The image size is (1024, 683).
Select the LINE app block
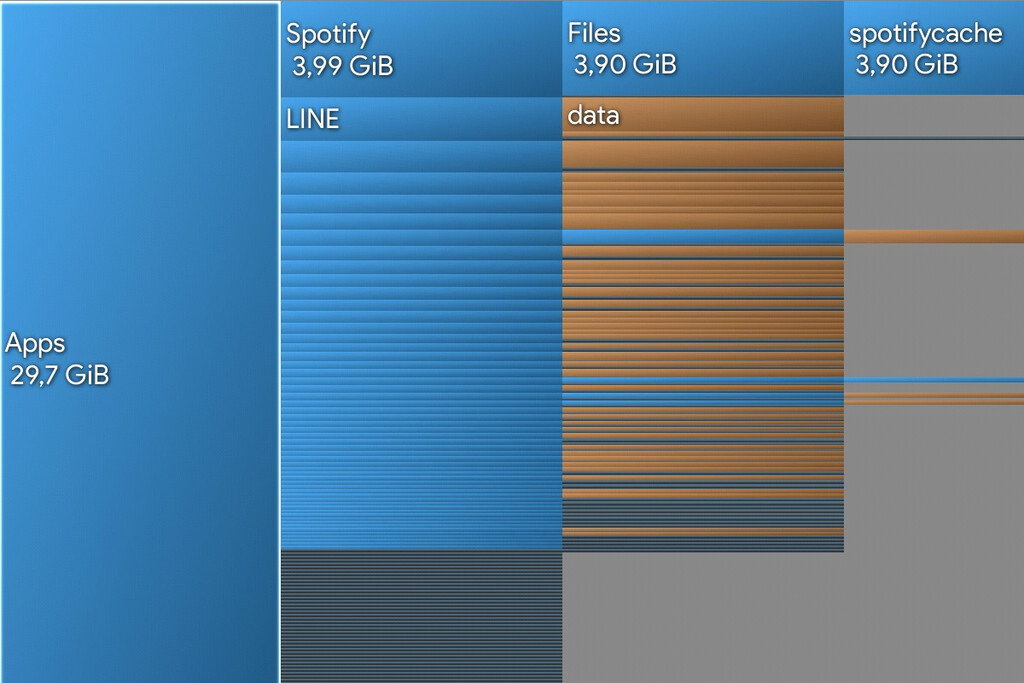[420, 119]
